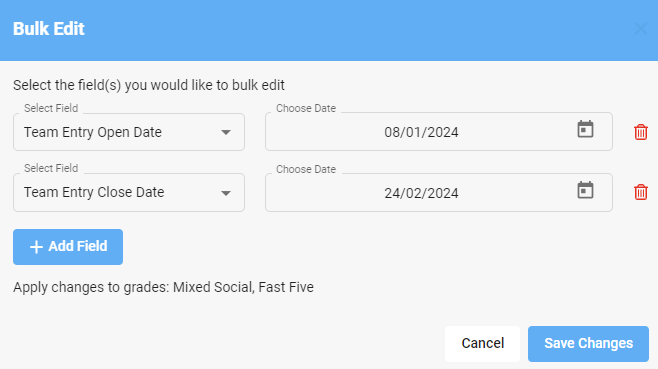
Task: Open the Team Entry Open Date field selector
Action: tap(129, 132)
